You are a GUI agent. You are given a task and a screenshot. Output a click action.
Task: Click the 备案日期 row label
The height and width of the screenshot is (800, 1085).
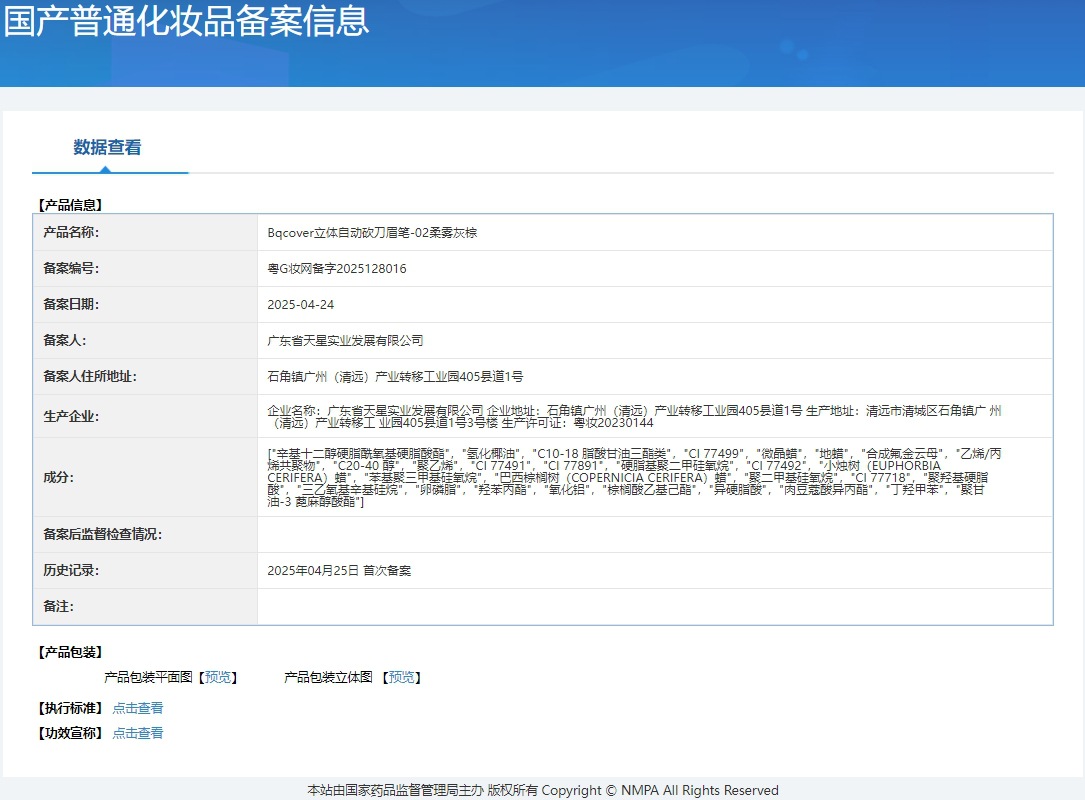pos(71,304)
